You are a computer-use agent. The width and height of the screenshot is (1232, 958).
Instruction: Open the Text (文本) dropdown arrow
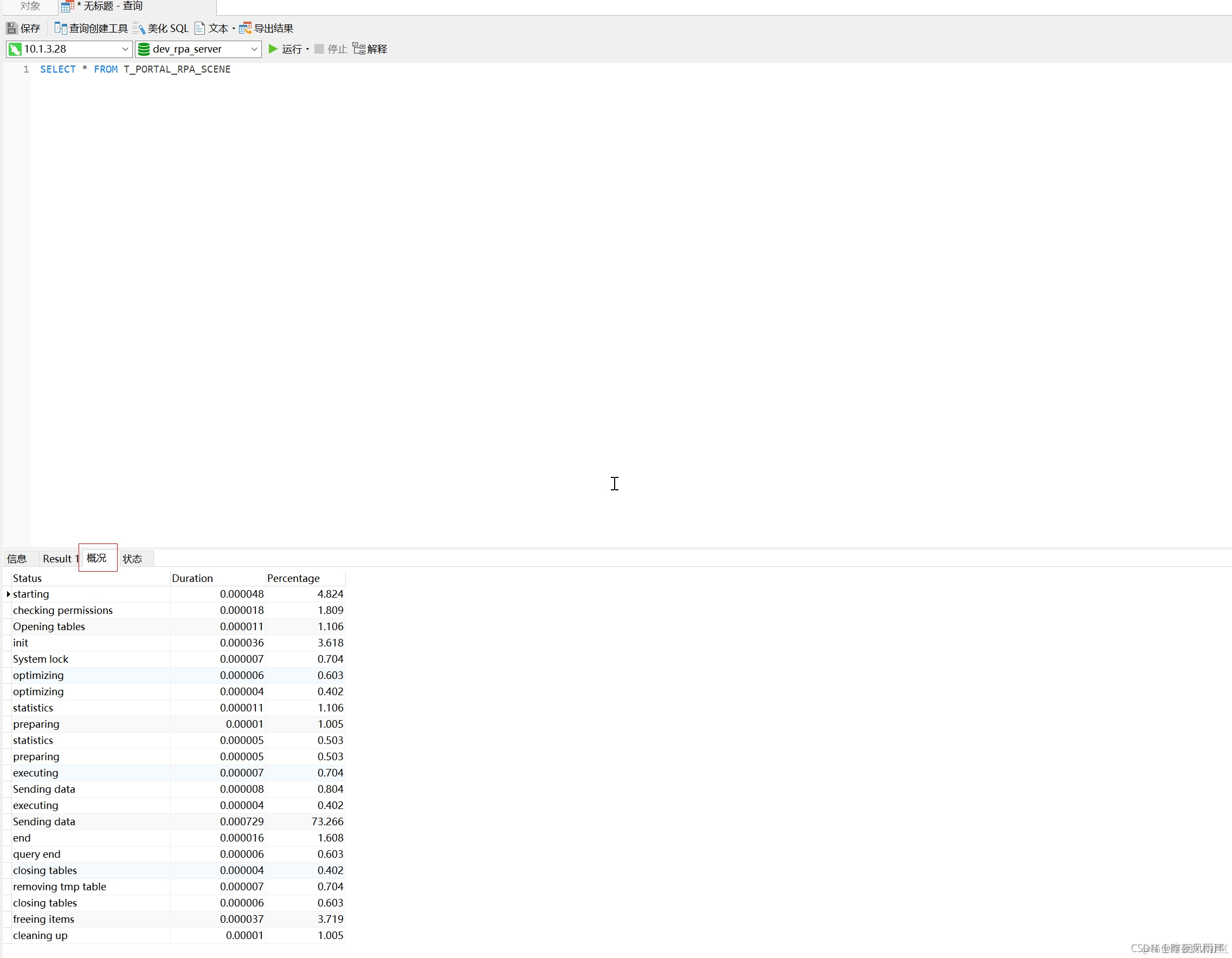click(234, 28)
